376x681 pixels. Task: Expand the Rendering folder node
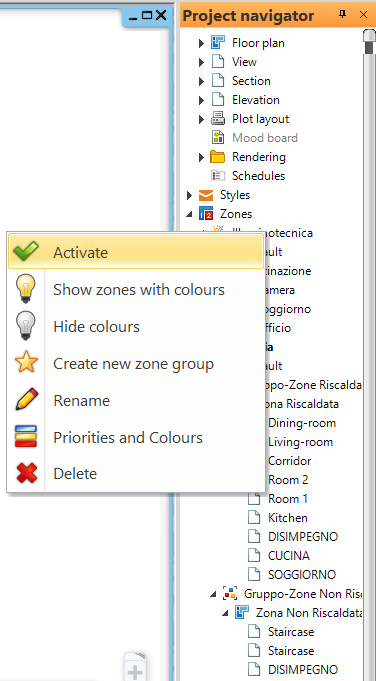click(x=201, y=157)
